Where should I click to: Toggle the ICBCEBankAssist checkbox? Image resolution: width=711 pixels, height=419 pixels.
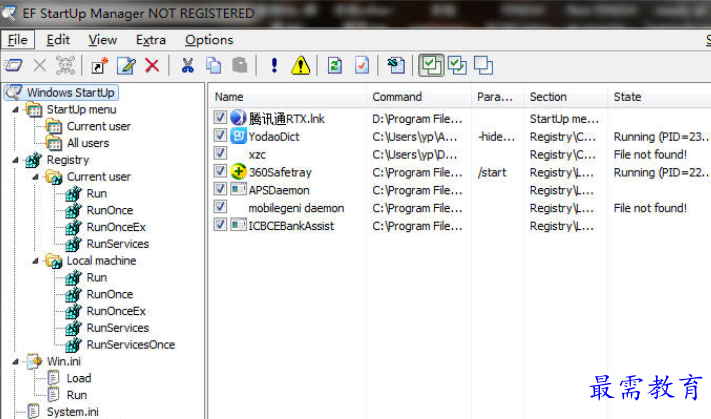[220, 224]
